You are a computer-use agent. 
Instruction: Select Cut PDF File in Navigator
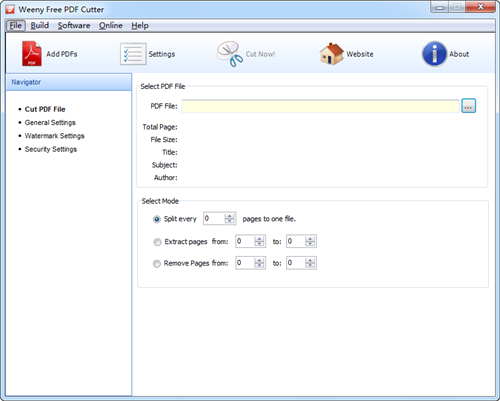[x=45, y=109]
